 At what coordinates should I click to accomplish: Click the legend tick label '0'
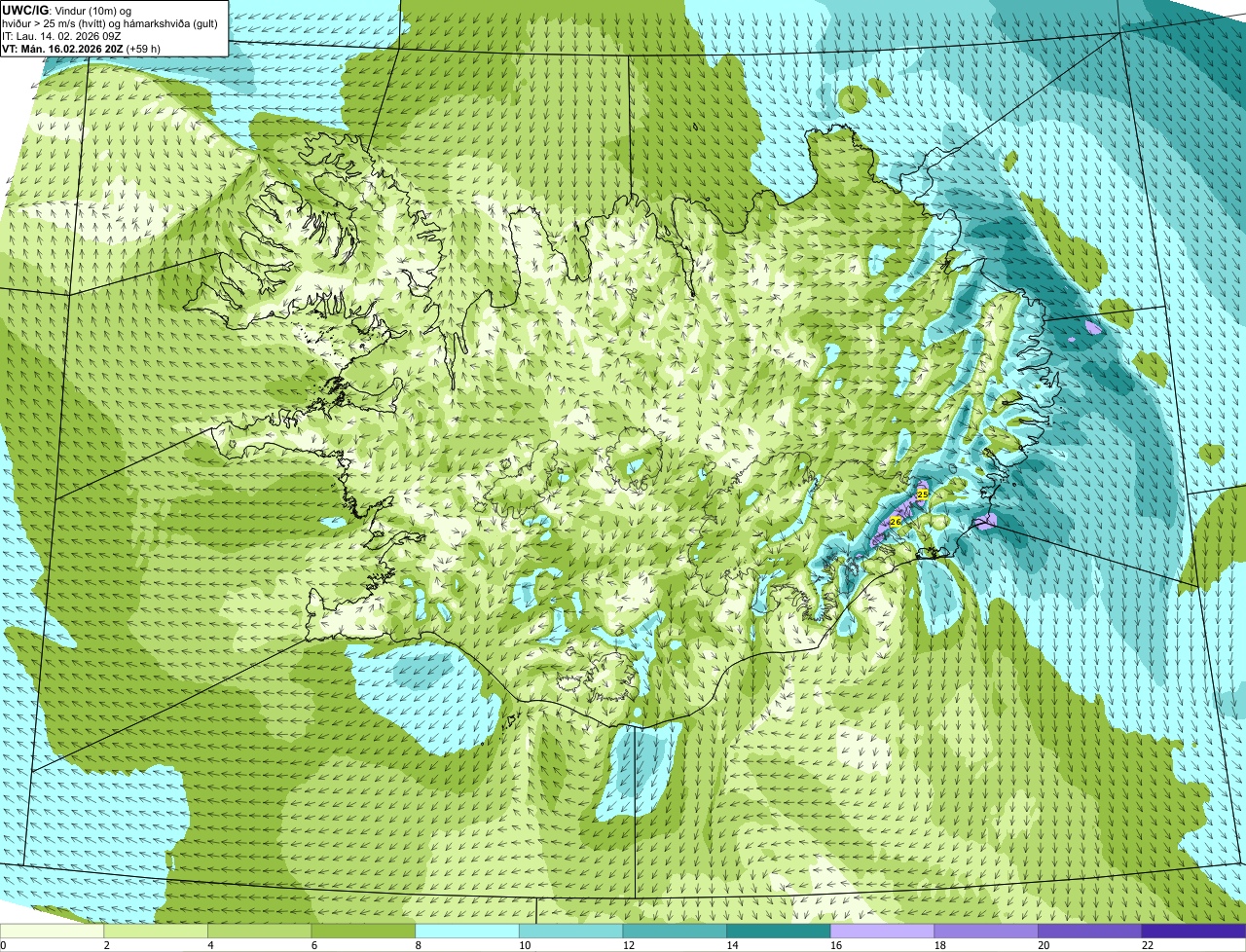point(3,945)
